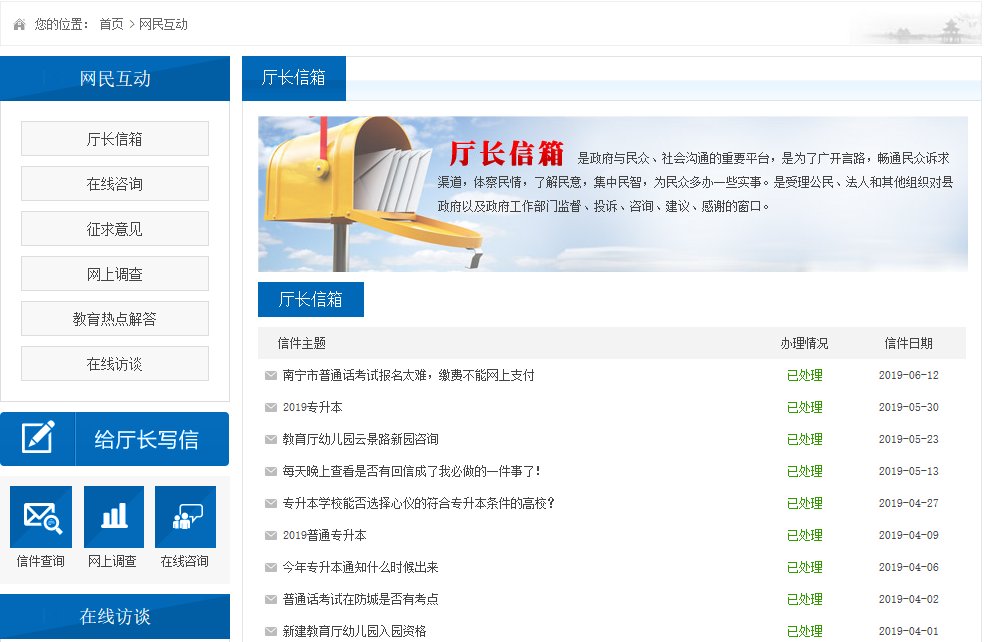Click the 网上调查 bar chart icon
Viewport: 986px width, 642px height.
coord(114,515)
